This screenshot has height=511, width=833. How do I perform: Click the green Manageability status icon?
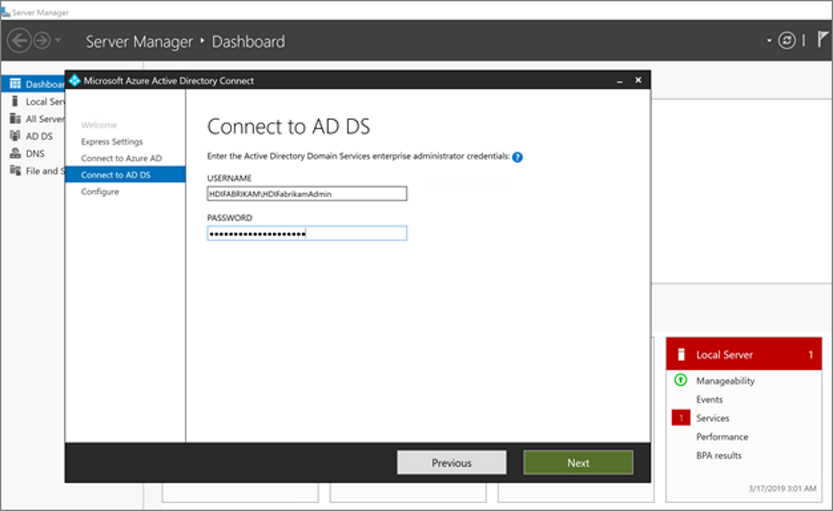(x=681, y=380)
